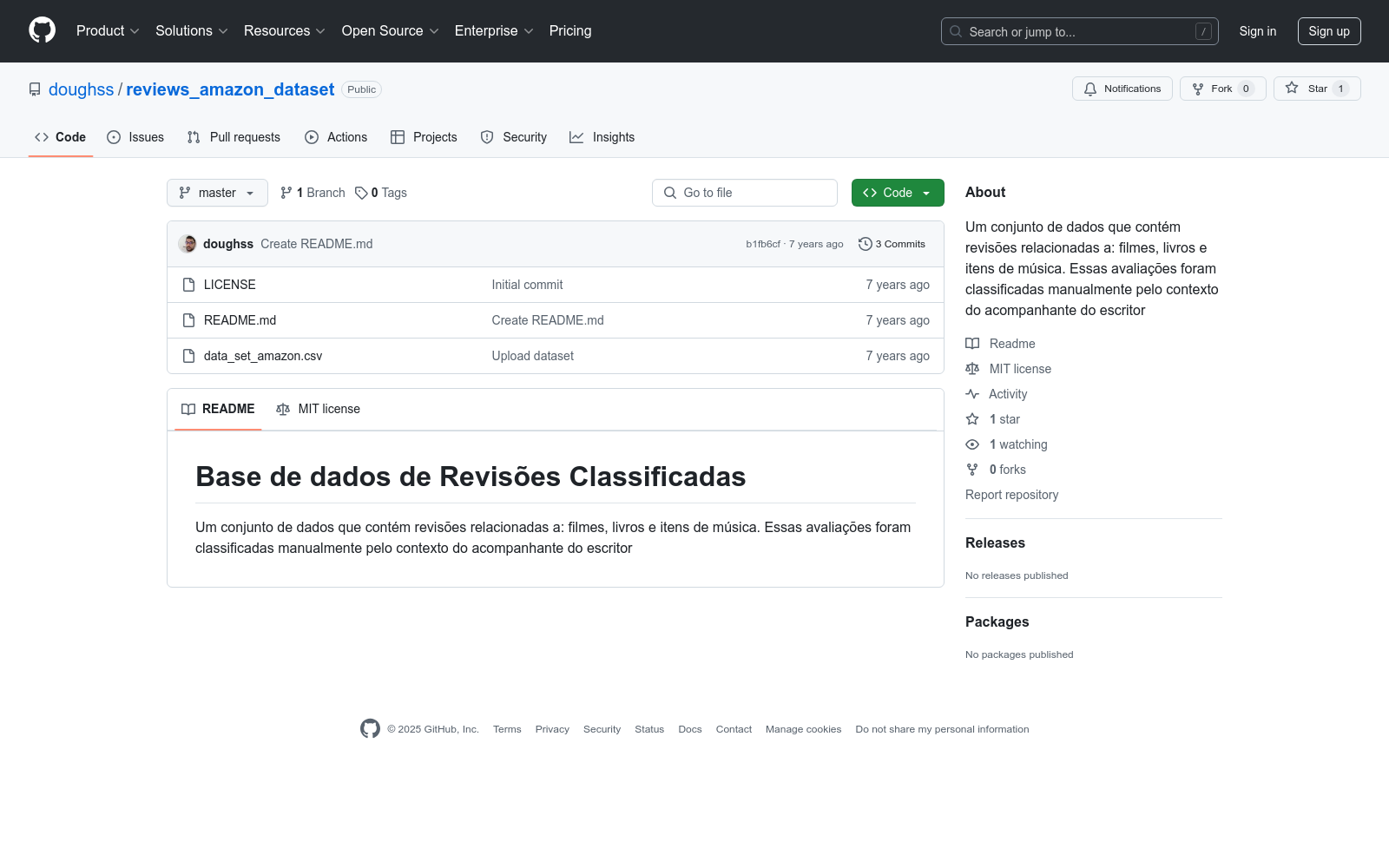Click the data_set_amazon.csv file icon
1389x868 pixels.
(188, 356)
